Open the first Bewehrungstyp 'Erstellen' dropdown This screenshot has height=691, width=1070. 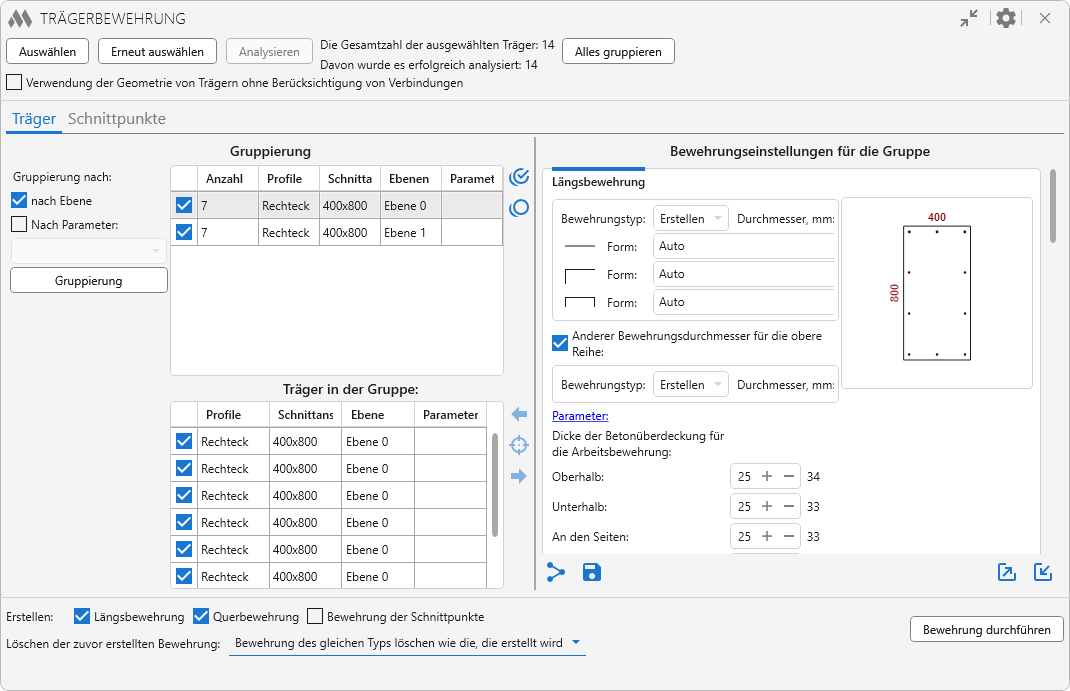pos(691,218)
